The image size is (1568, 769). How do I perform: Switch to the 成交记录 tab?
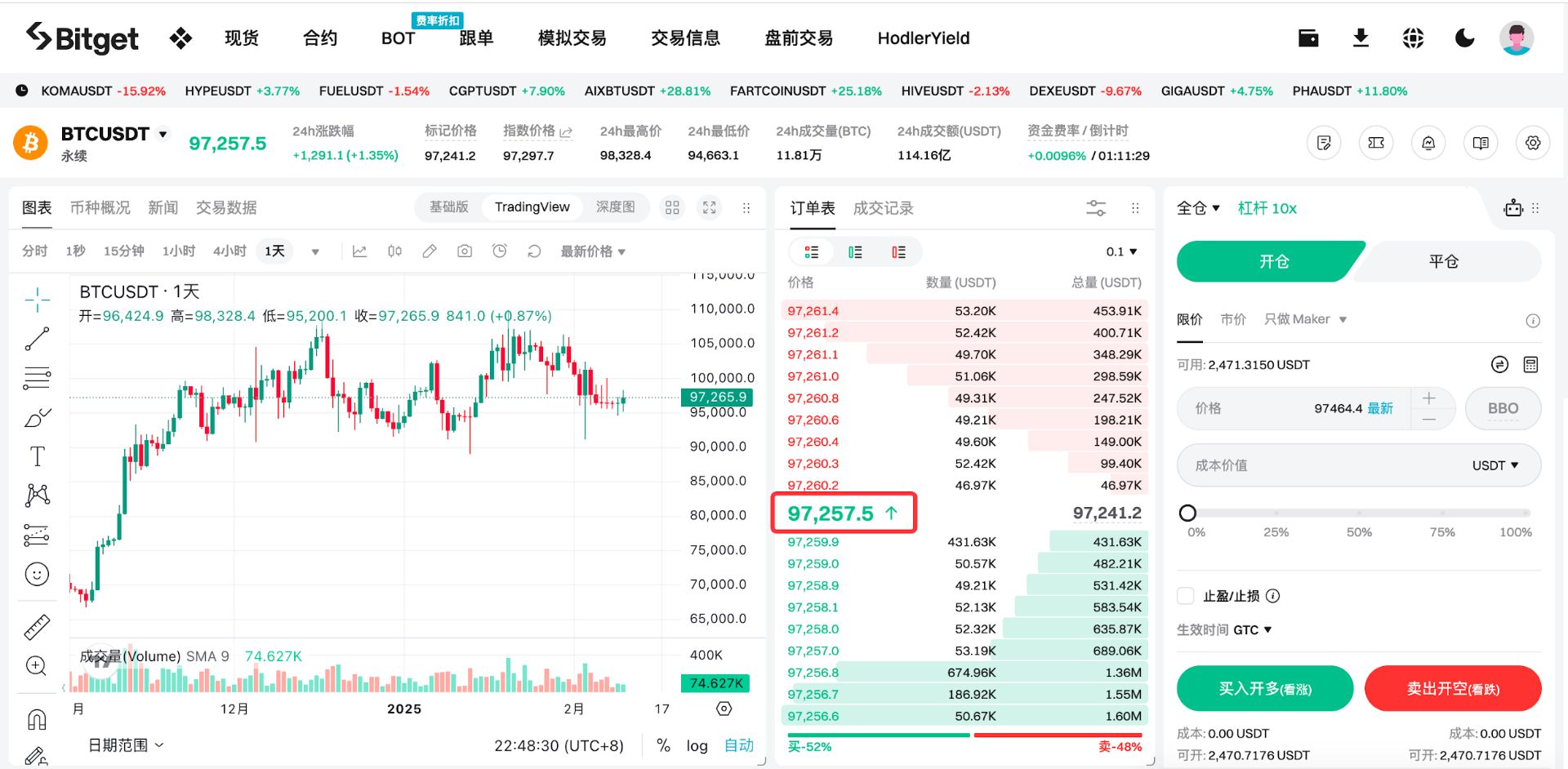pyautogui.click(x=883, y=208)
